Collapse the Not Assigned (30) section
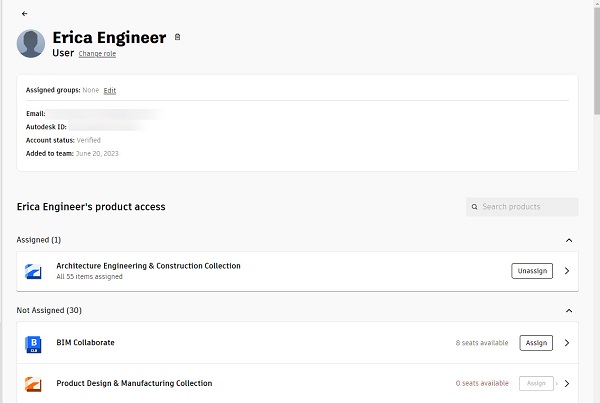600x403 pixels. (x=569, y=310)
